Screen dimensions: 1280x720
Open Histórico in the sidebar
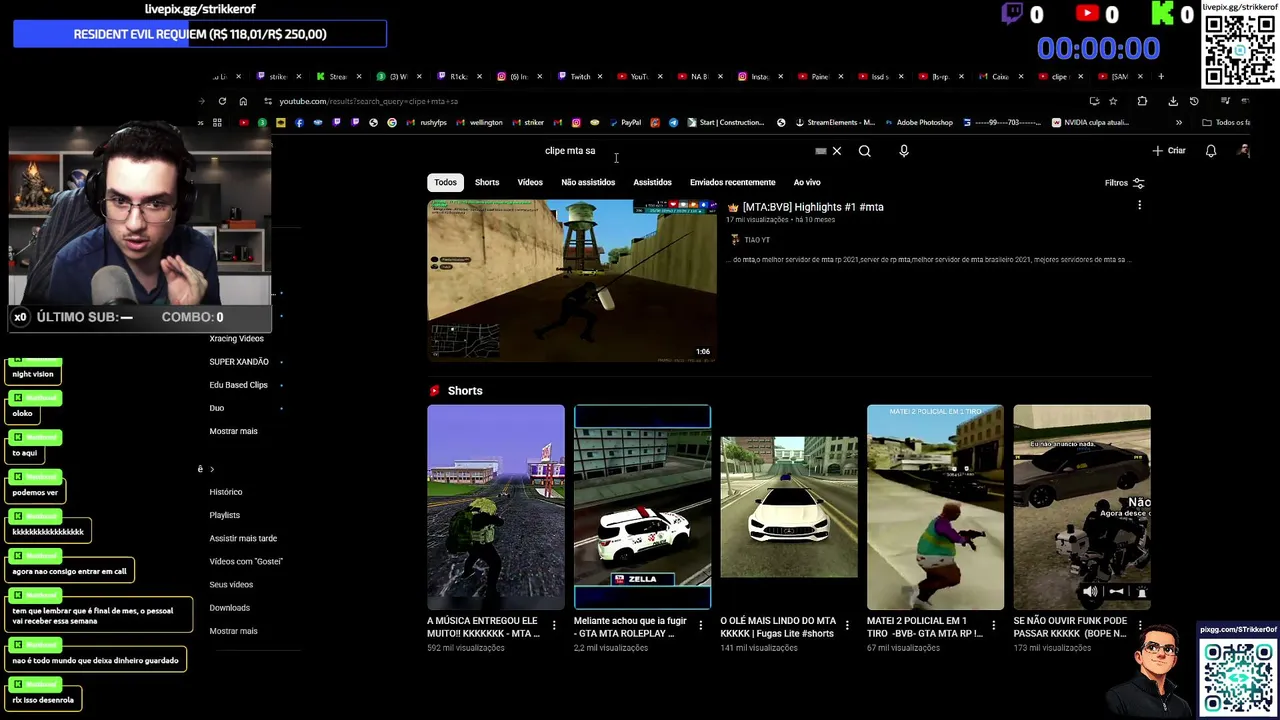(226, 492)
